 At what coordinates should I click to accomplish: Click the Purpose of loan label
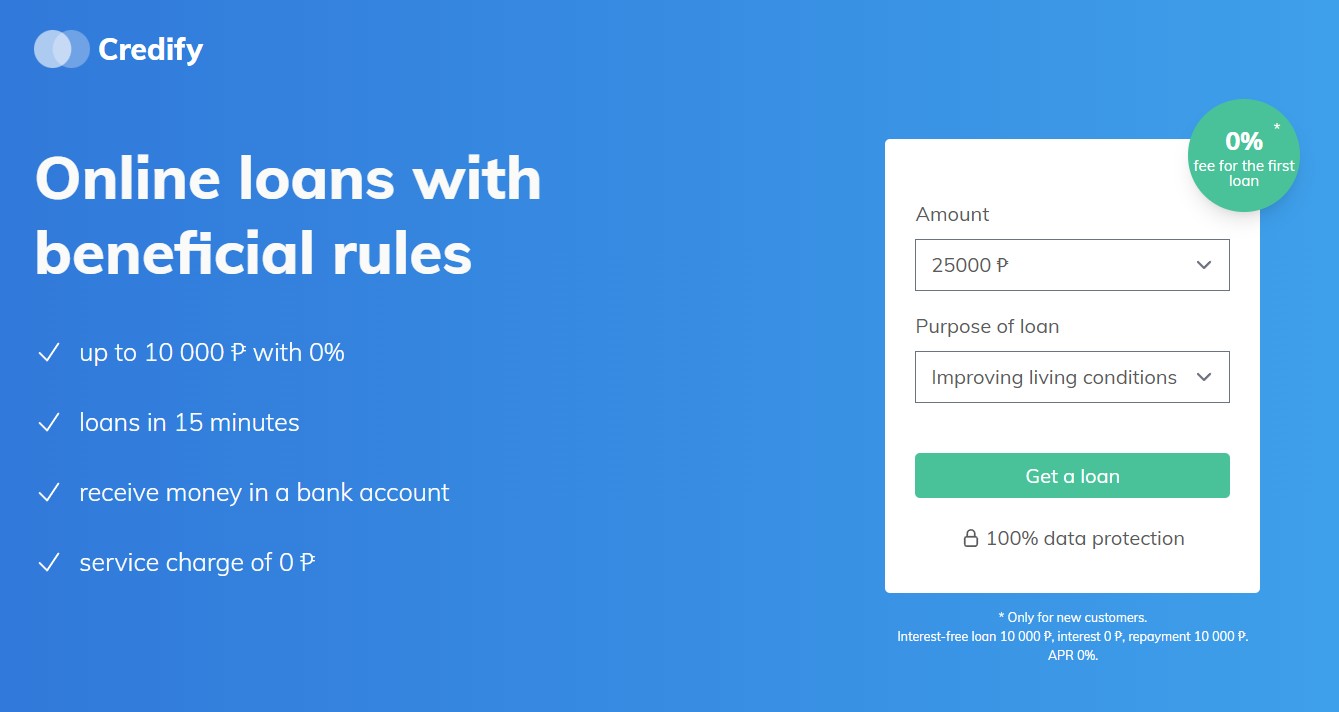[986, 326]
